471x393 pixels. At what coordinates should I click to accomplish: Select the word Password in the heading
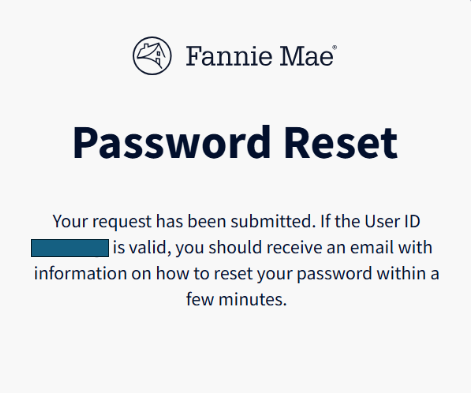(172, 143)
